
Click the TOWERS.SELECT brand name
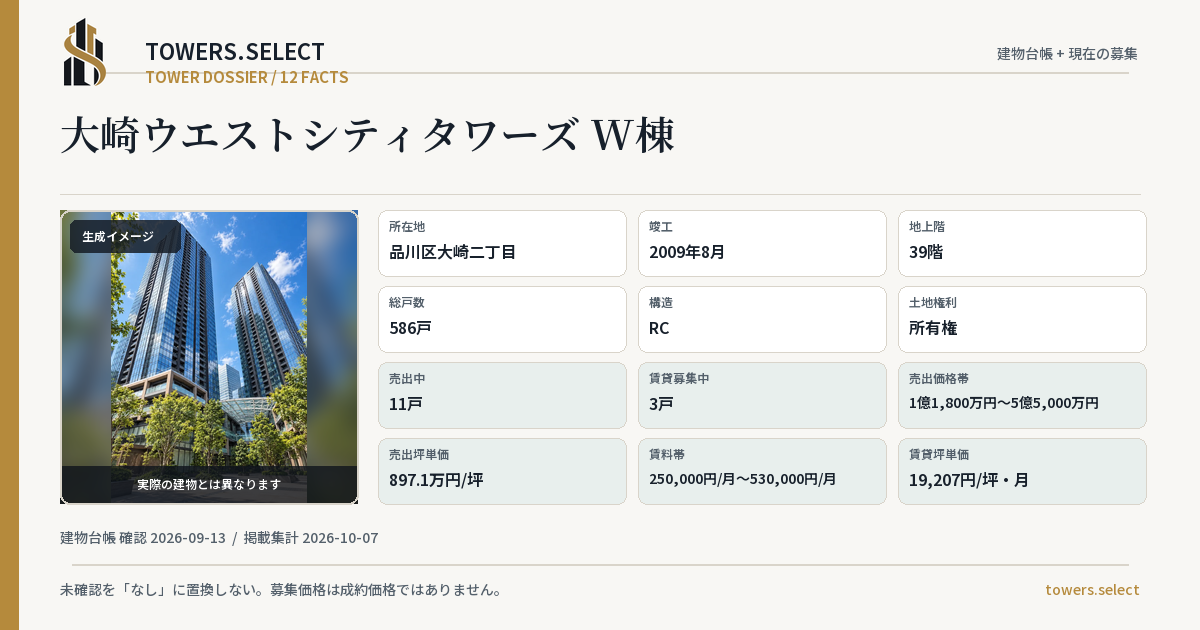235,52
